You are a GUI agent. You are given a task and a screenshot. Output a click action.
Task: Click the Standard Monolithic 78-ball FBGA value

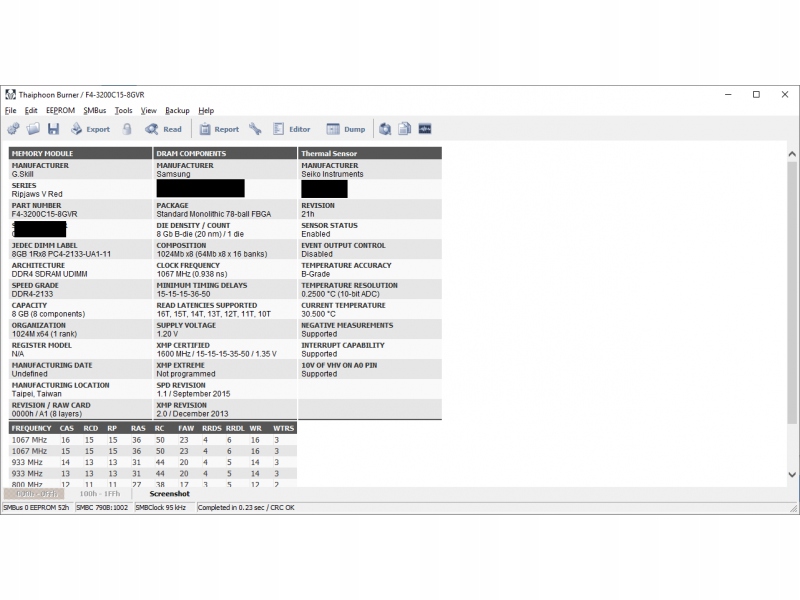(214, 214)
